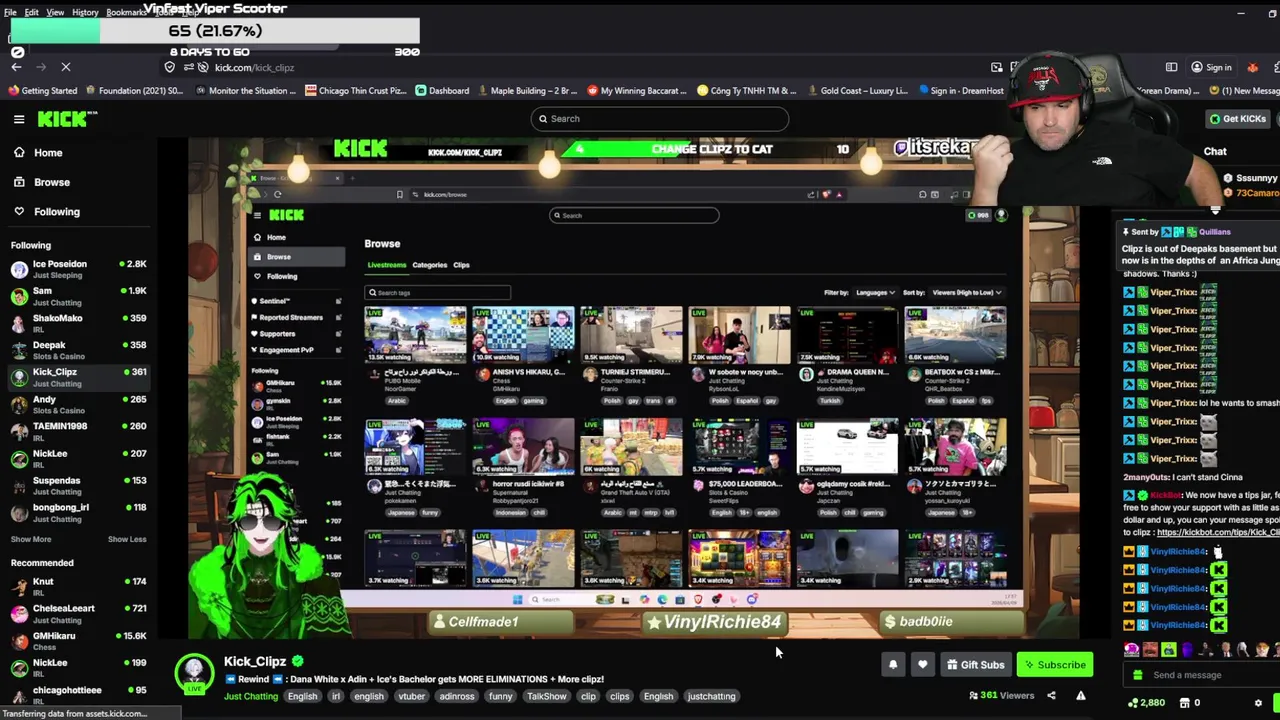Viewport: 1280px width, 720px height.
Task: Click the kick.com/kick_clipz address bar
Action: pyautogui.click(x=253, y=68)
